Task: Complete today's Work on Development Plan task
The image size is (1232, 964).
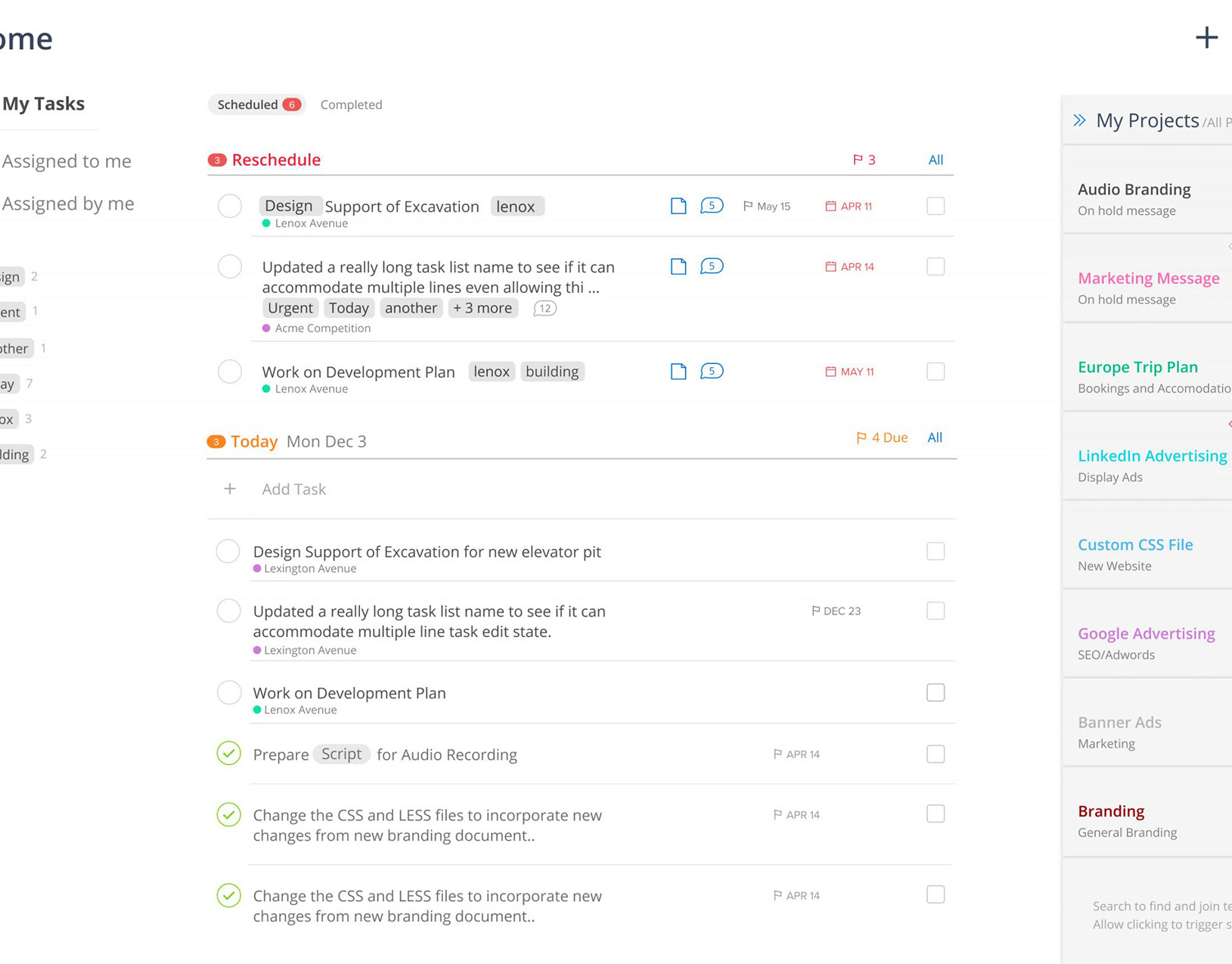Action: (228, 692)
